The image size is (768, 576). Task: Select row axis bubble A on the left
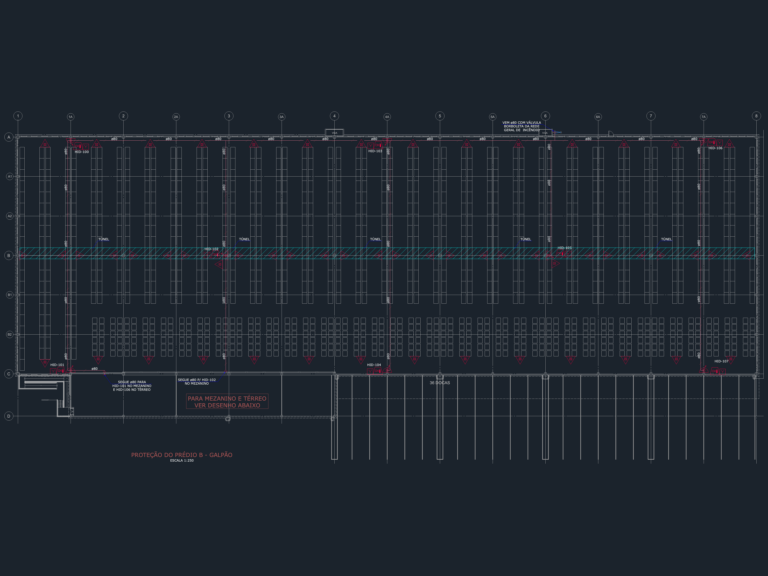point(8,137)
